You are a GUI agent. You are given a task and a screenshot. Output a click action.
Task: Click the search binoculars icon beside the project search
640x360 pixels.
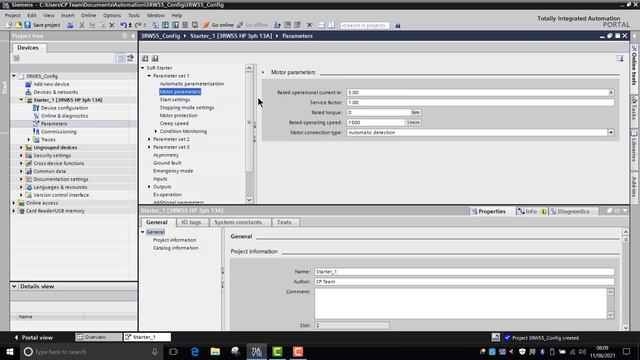click(398, 25)
